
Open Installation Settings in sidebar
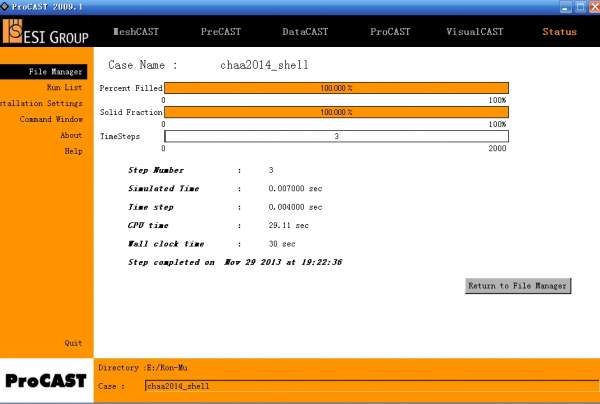click(x=41, y=103)
